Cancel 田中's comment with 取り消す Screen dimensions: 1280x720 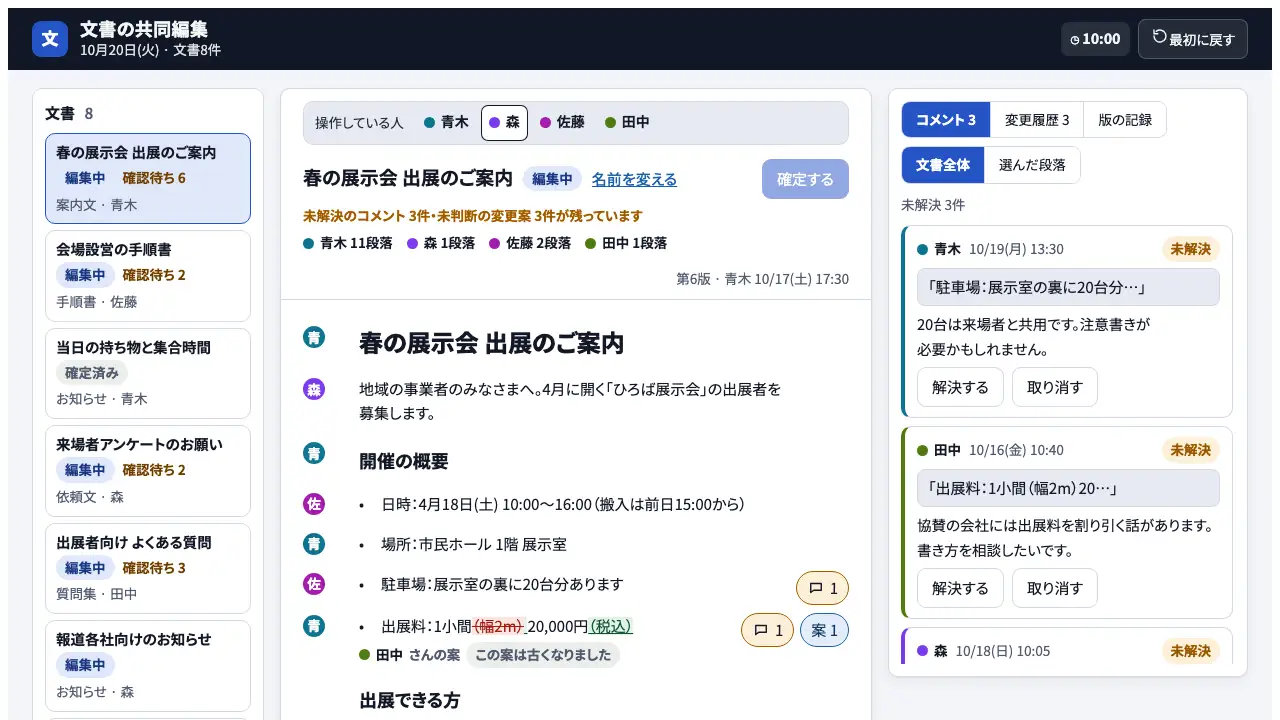[1055, 588]
